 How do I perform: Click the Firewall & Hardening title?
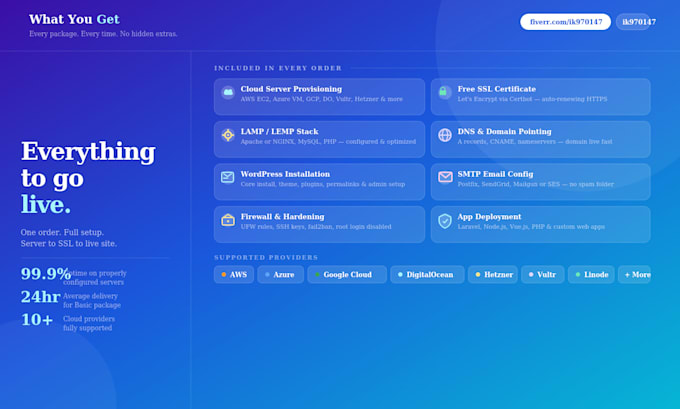pyautogui.click(x=282, y=216)
